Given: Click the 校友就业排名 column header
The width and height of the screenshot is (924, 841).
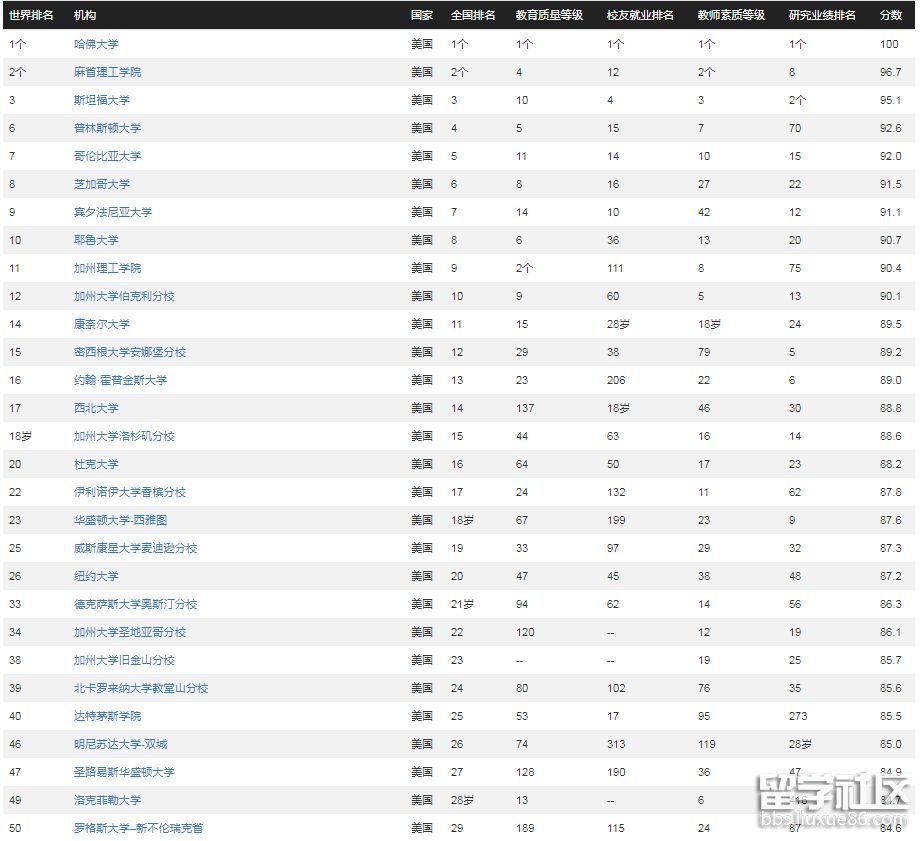Looking at the screenshot, I should pyautogui.click(x=640, y=16).
